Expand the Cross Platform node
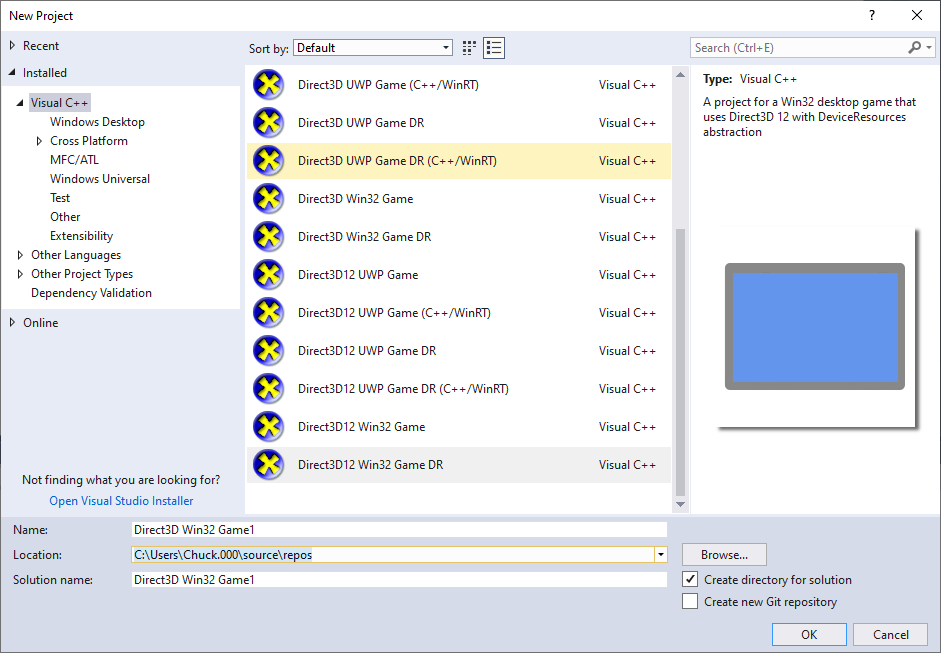Screen dimensions: 941x653 39,141
